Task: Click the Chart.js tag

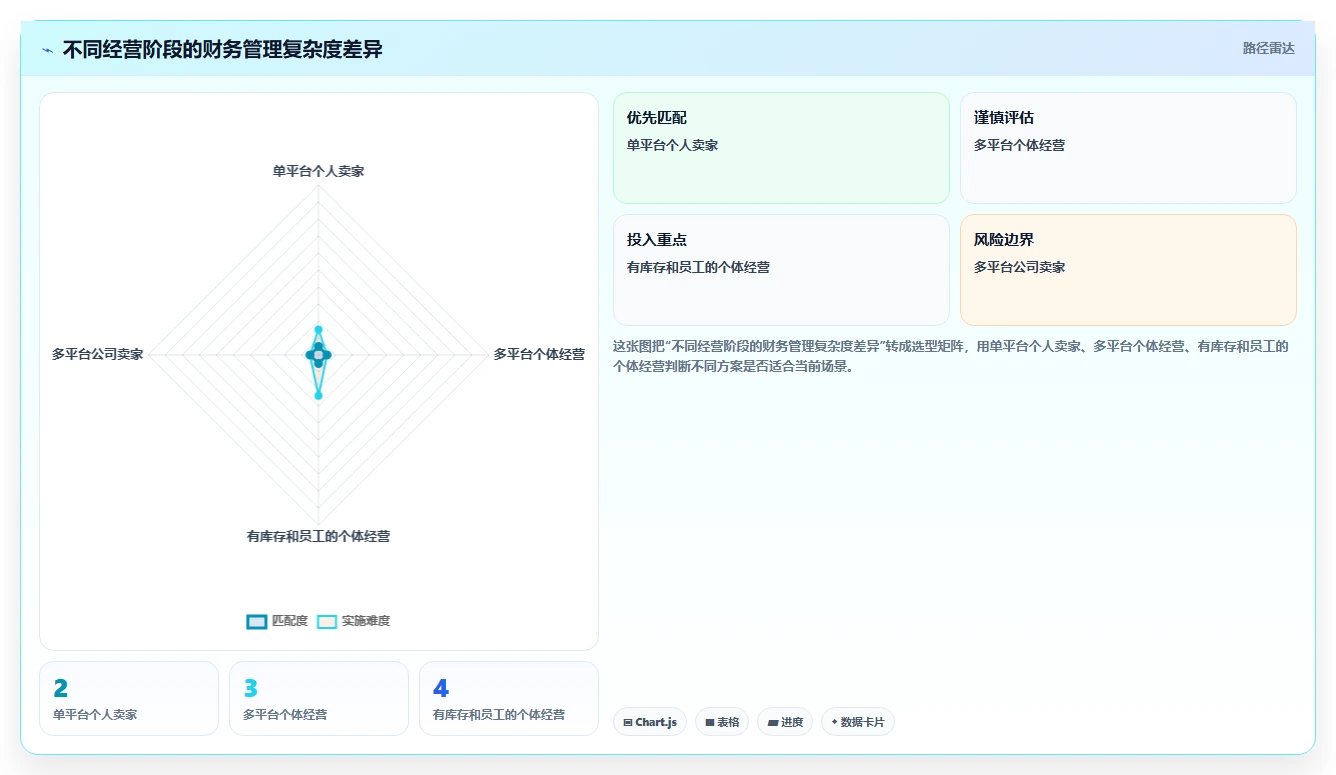Action: 650,722
